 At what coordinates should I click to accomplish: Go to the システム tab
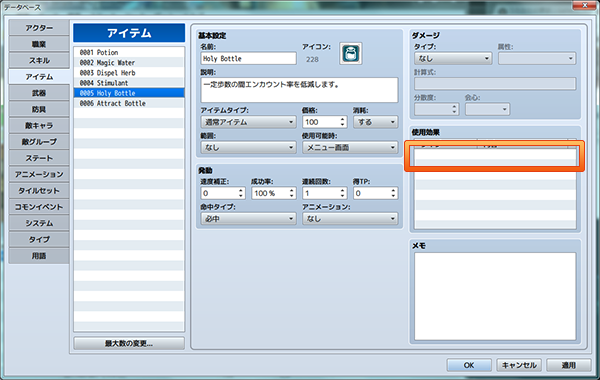(x=39, y=223)
